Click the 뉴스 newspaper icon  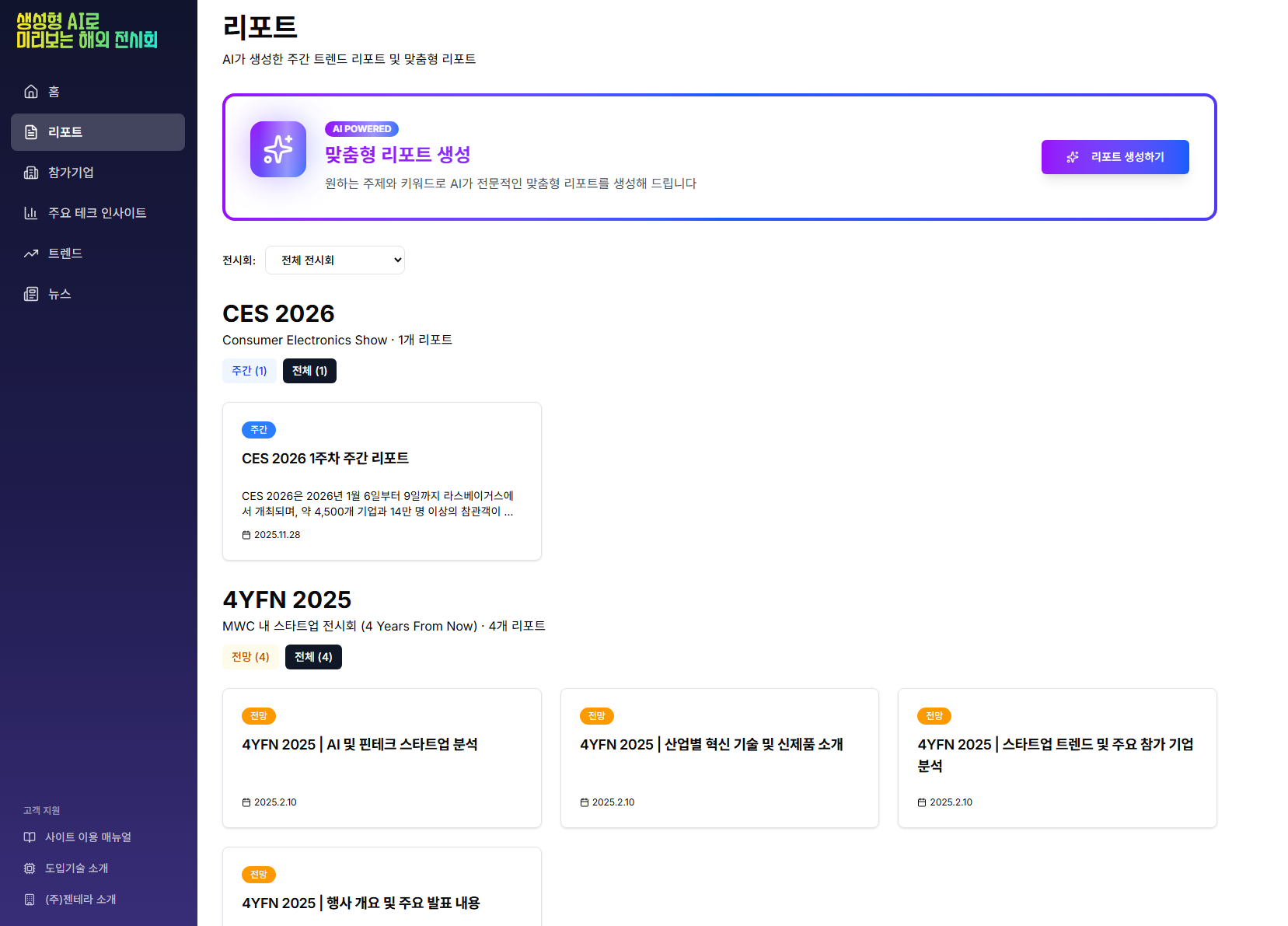pos(31,294)
